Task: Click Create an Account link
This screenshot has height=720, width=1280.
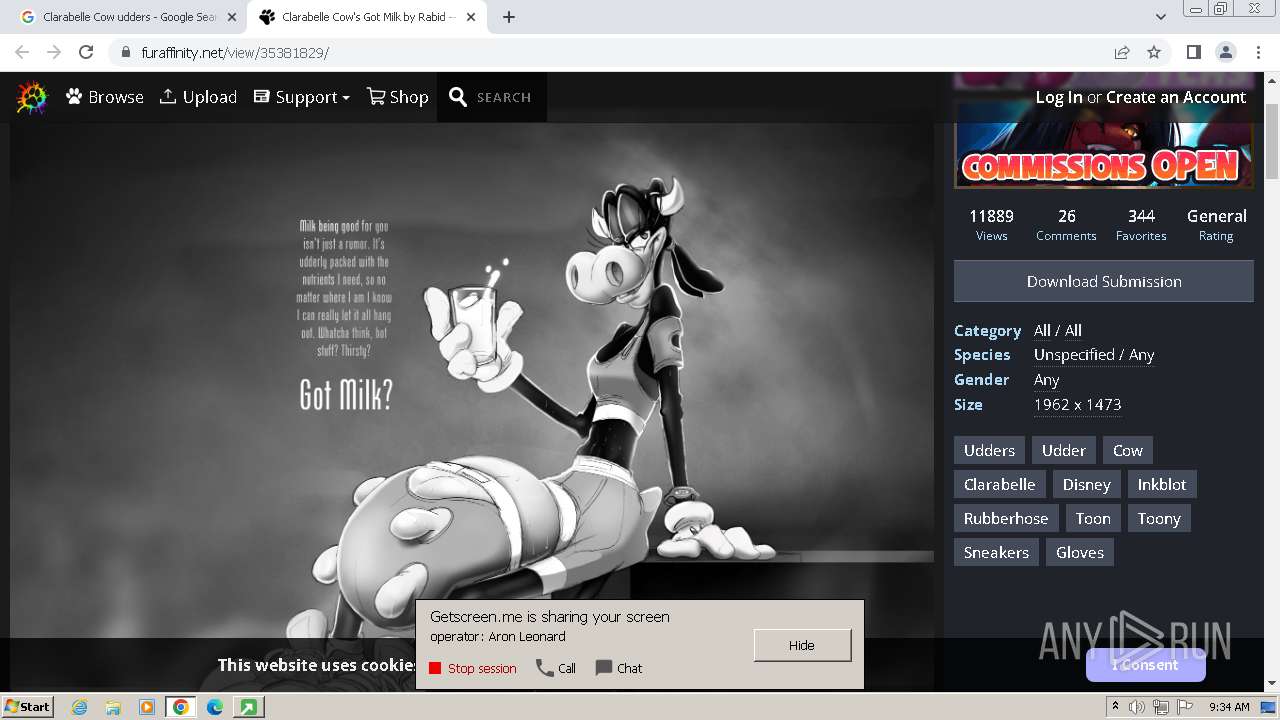Action: click(x=1176, y=97)
